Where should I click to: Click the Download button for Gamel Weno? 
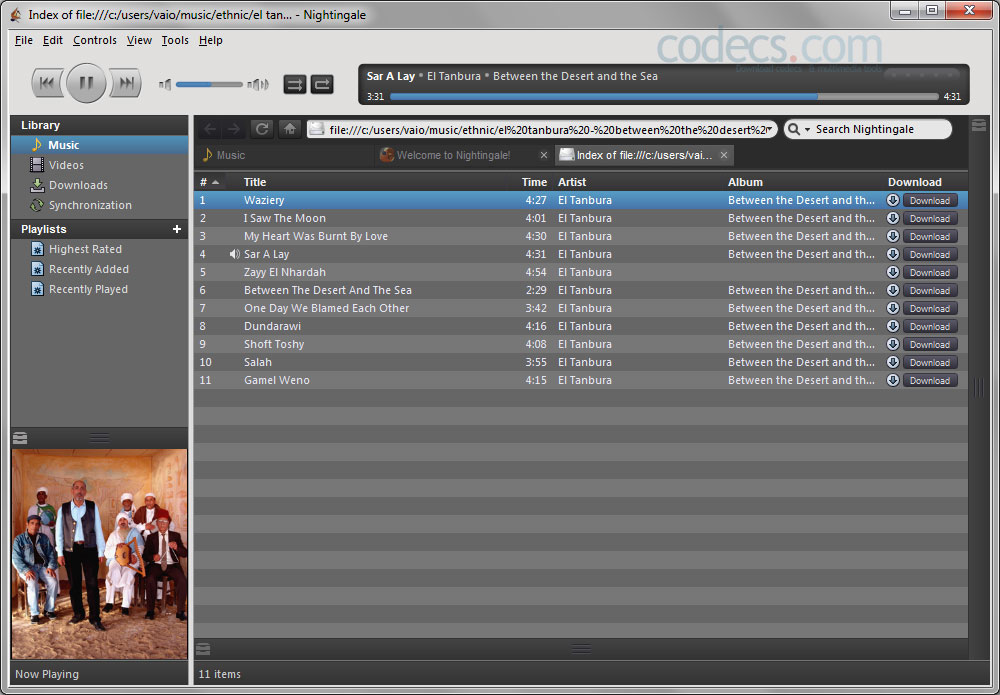tap(930, 381)
